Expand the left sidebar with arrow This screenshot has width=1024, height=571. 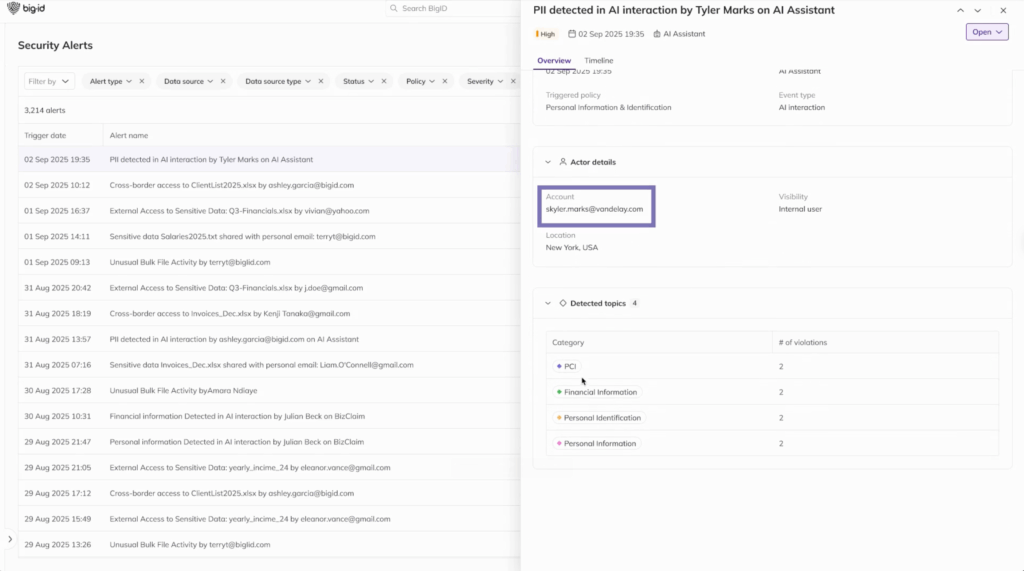9,540
